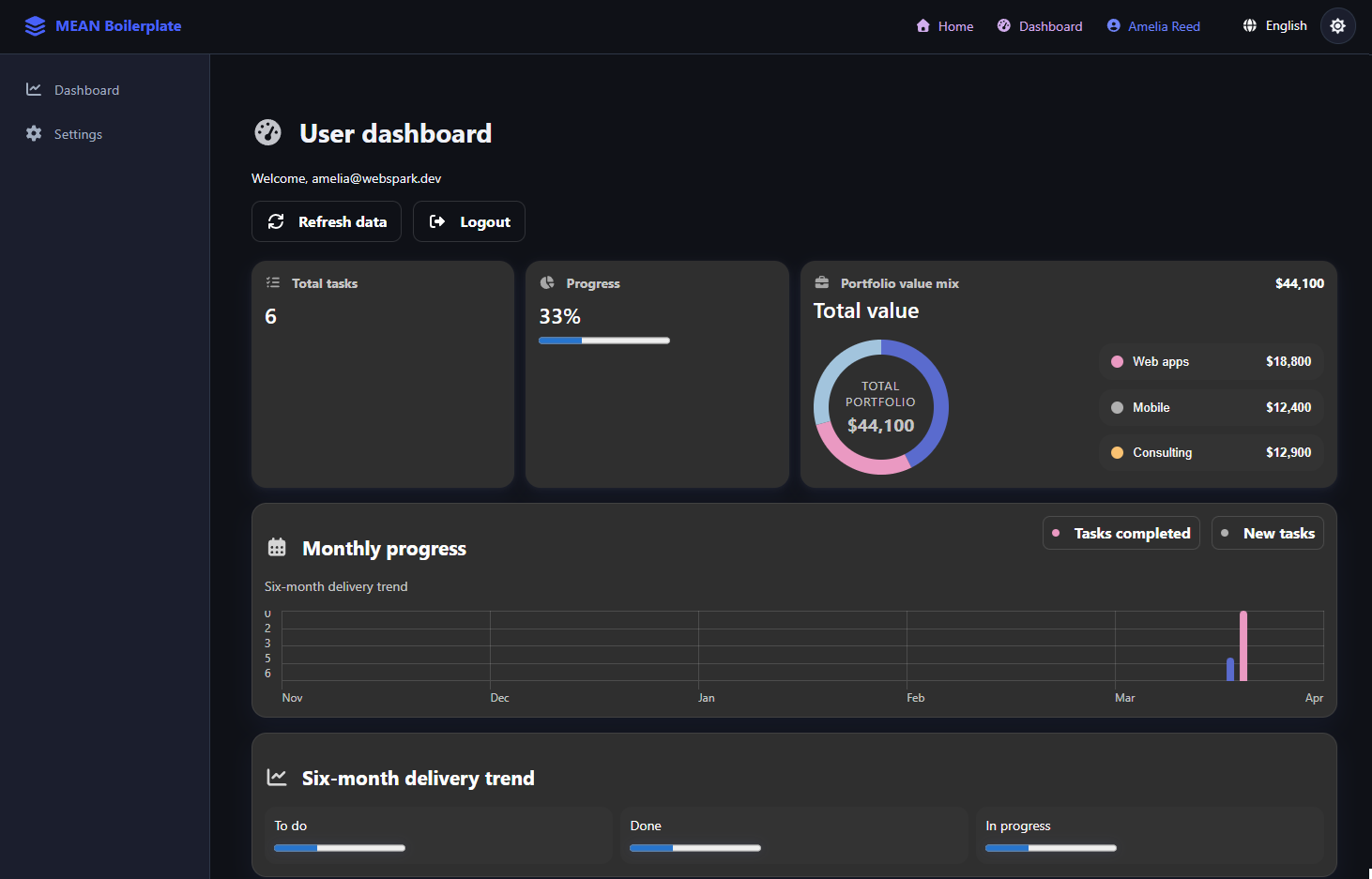Click the total portfolio donut chart
This screenshot has height=879, width=1372.
(881, 407)
